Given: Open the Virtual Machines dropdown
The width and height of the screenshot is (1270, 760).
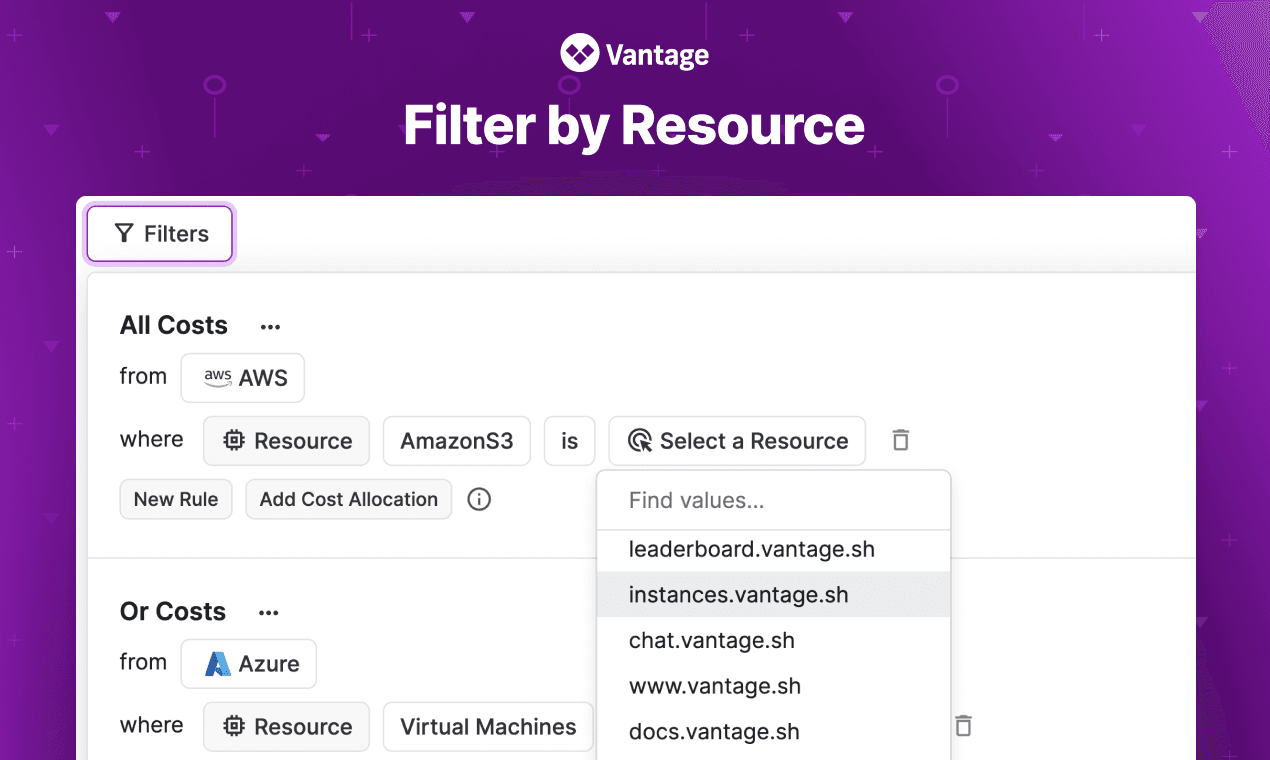Looking at the screenshot, I should click(487, 727).
